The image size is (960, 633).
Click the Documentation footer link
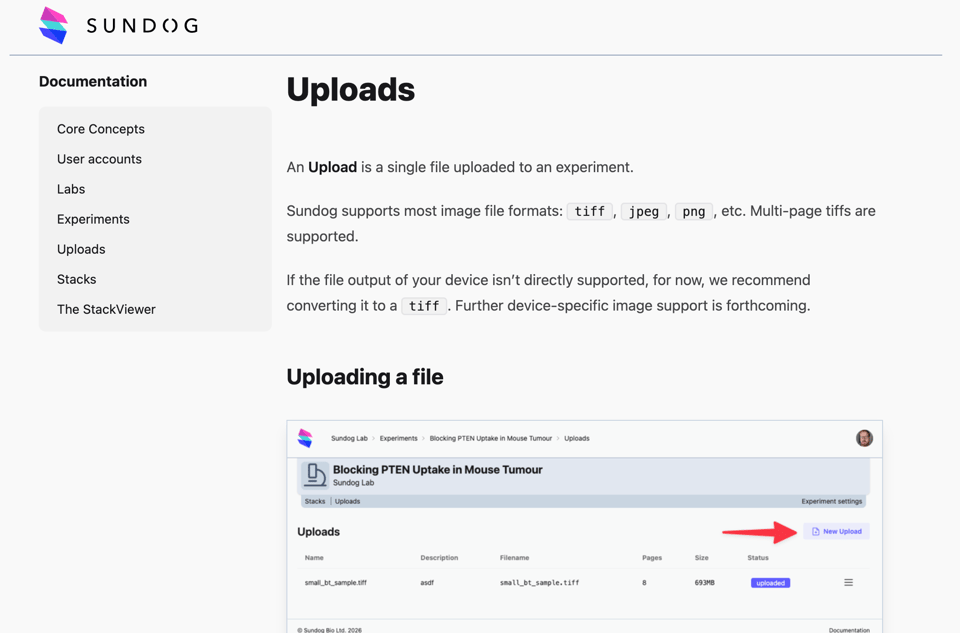pyautogui.click(x=849, y=629)
